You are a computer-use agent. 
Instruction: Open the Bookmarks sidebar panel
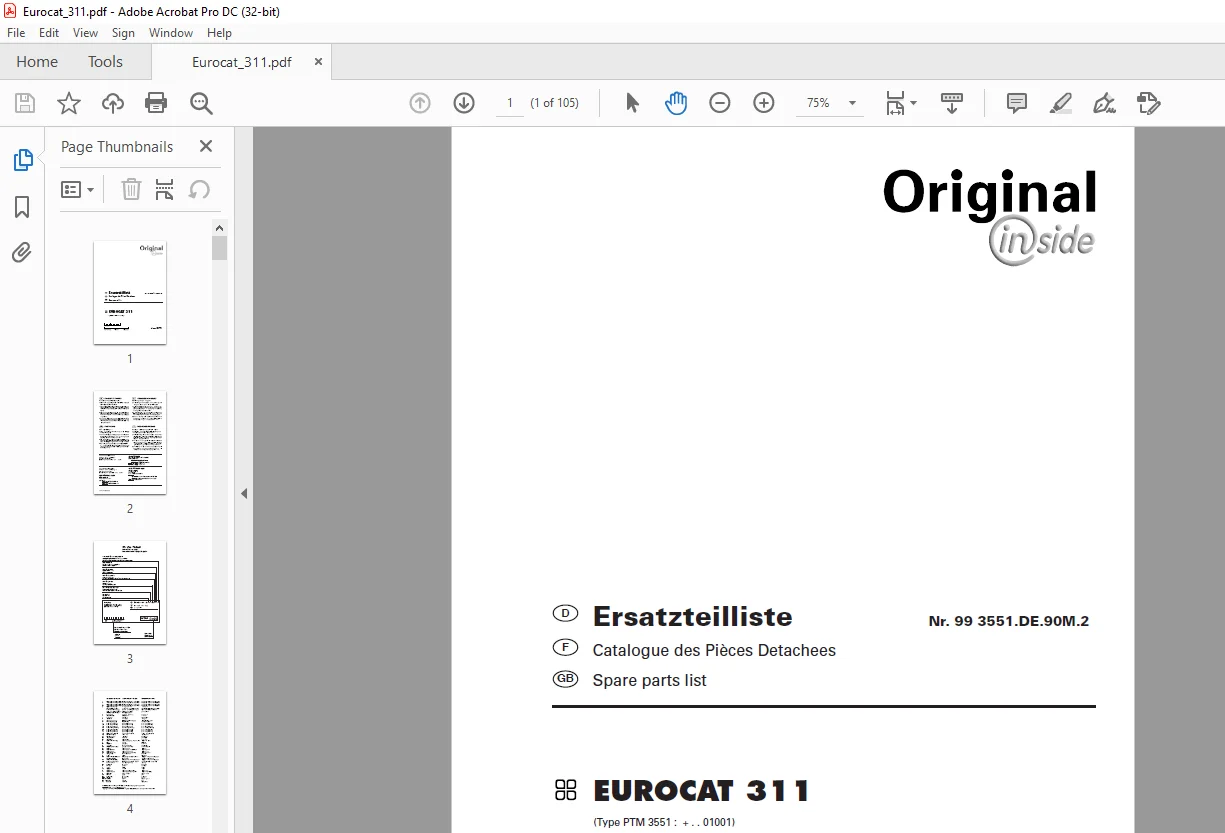tap(22, 207)
